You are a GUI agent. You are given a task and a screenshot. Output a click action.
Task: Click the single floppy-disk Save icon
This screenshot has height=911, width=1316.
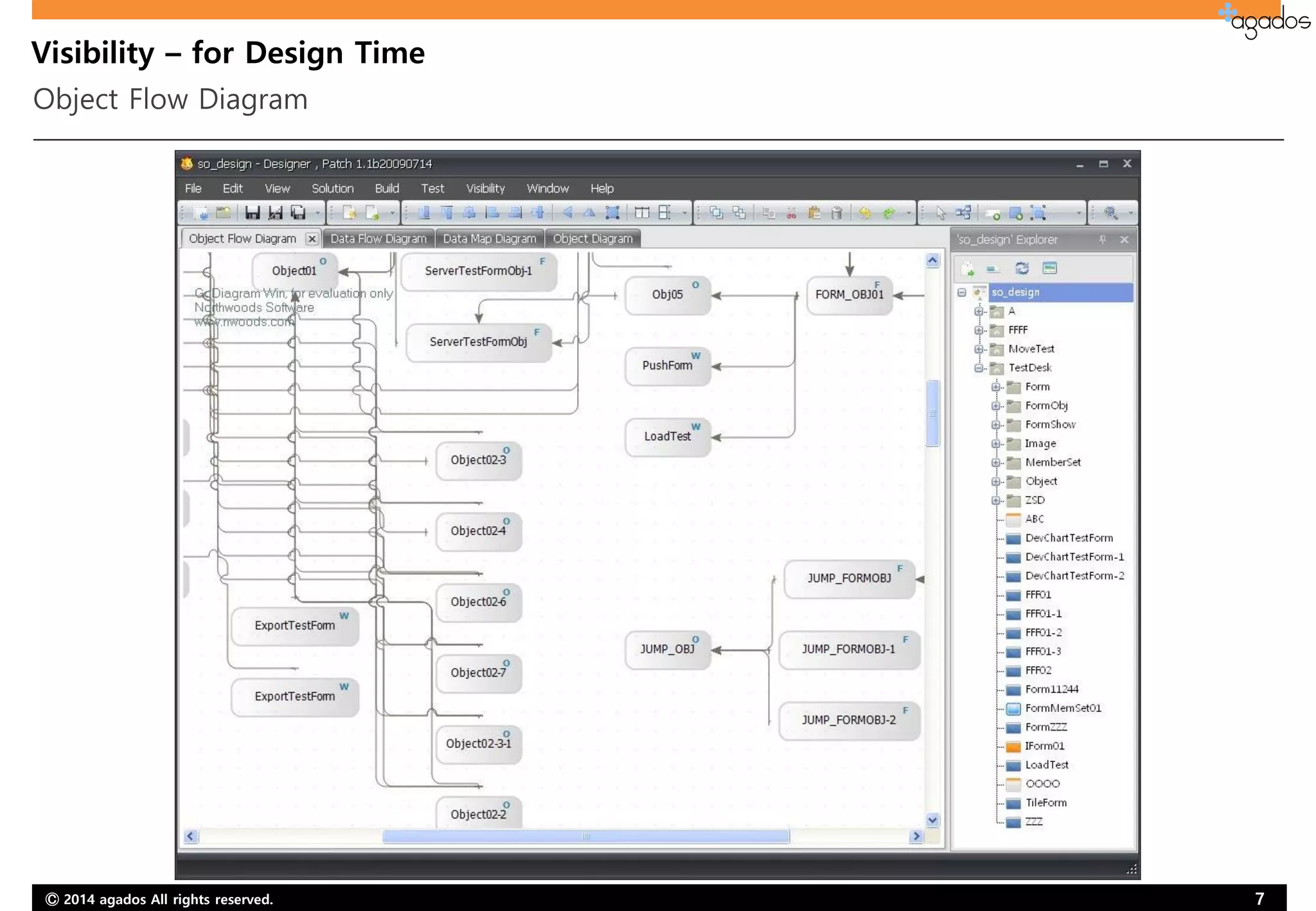click(x=253, y=213)
